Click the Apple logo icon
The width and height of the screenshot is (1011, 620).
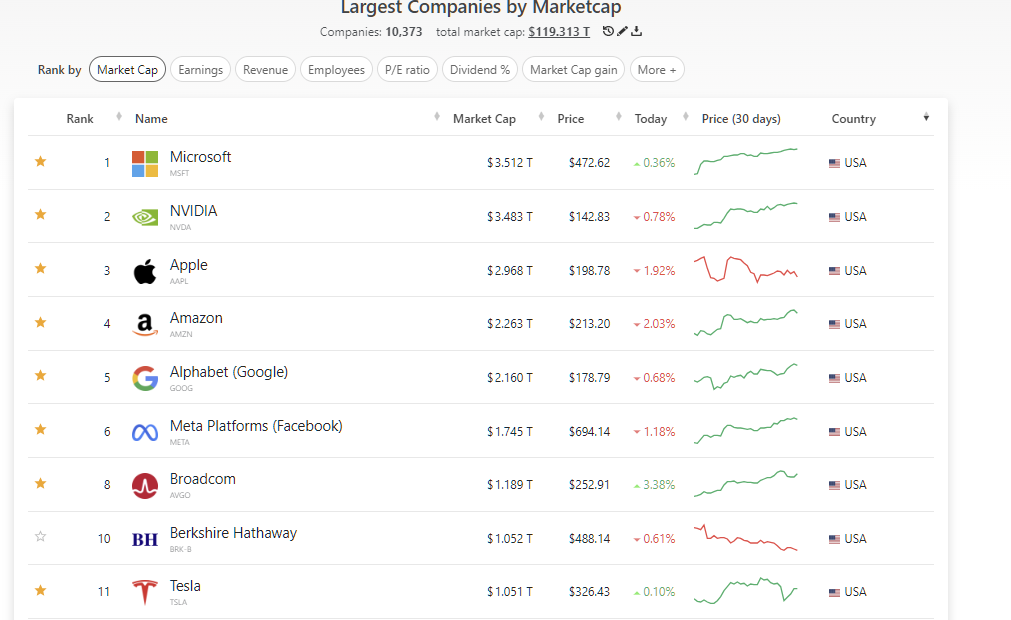click(x=143, y=269)
